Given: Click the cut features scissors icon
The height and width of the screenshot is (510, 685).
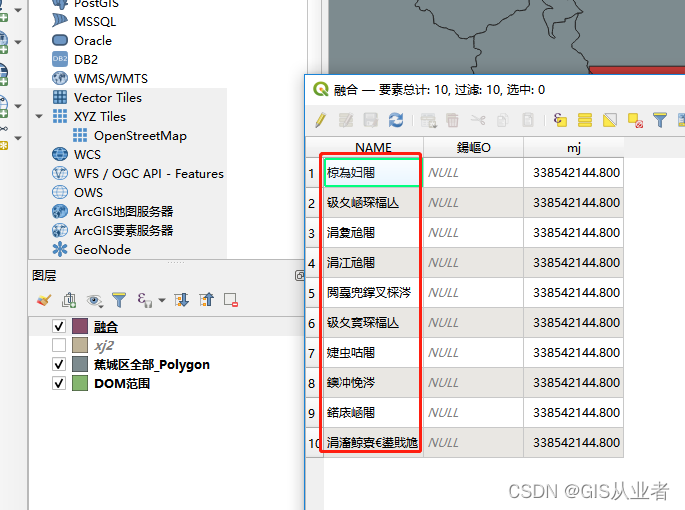Looking at the screenshot, I should click(478, 120).
